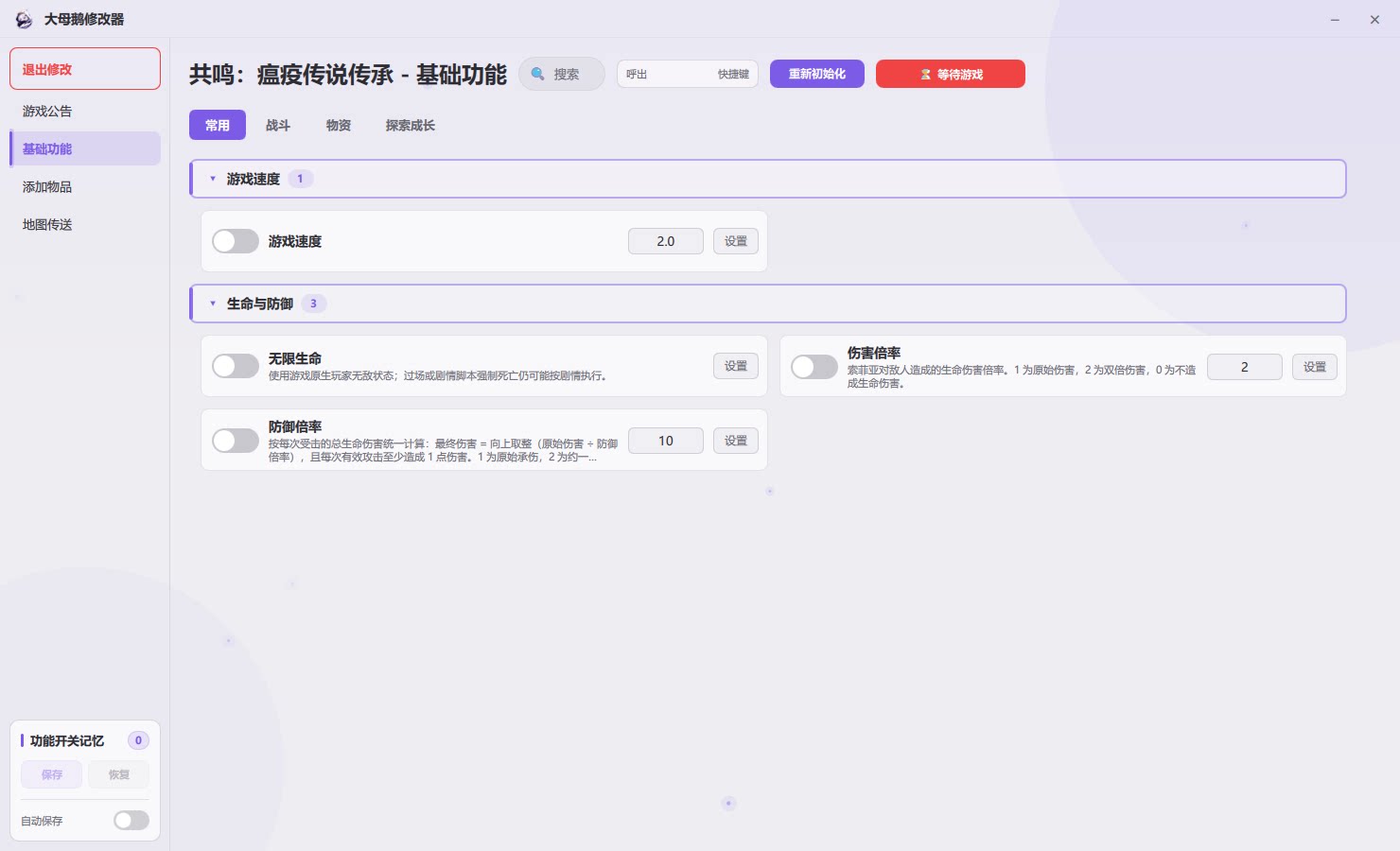Enable the 防御倍率 switch
The image size is (1400, 851).
pyautogui.click(x=236, y=441)
